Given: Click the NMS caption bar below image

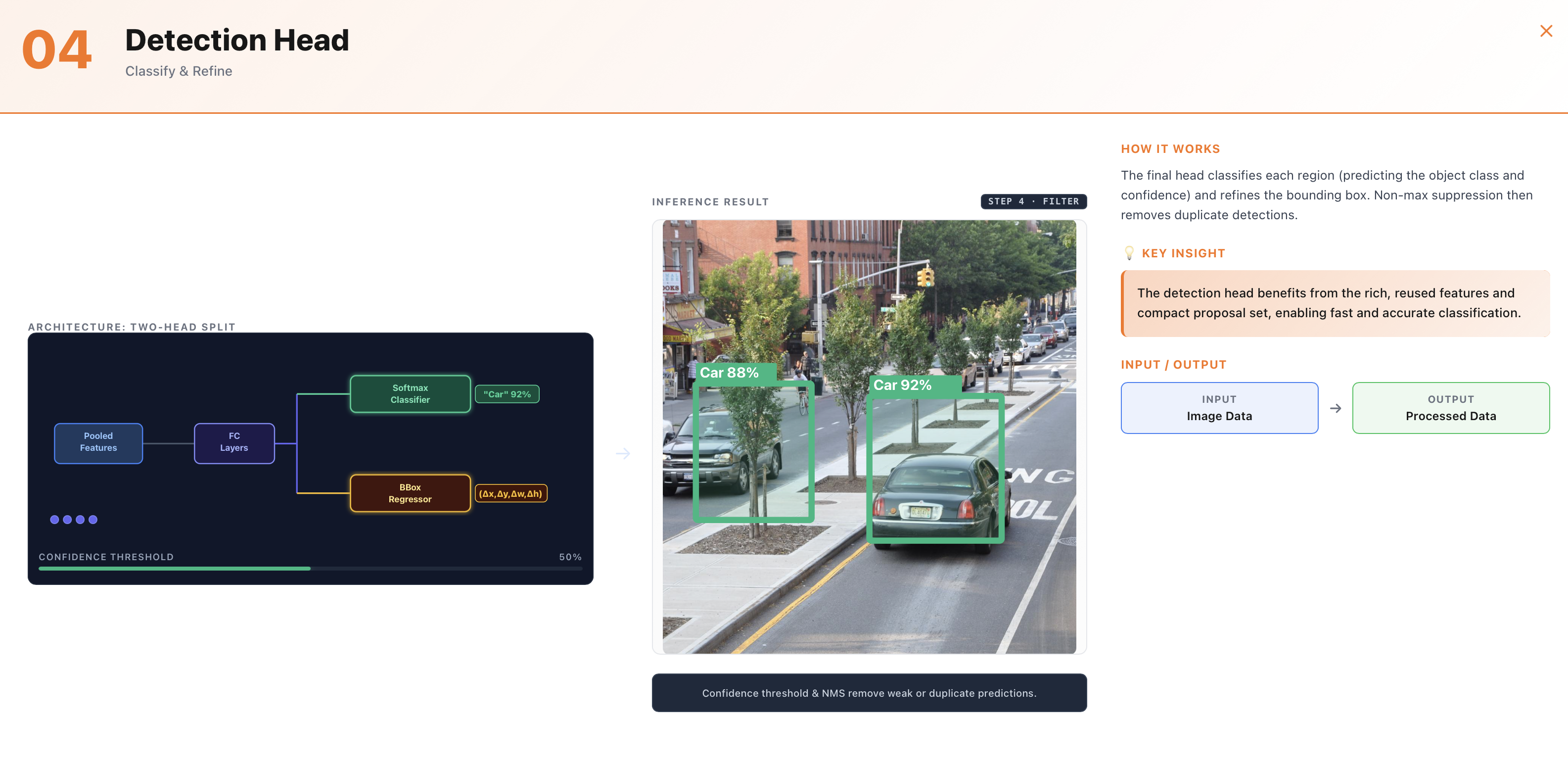Looking at the screenshot, I should (x=869, y=693).
